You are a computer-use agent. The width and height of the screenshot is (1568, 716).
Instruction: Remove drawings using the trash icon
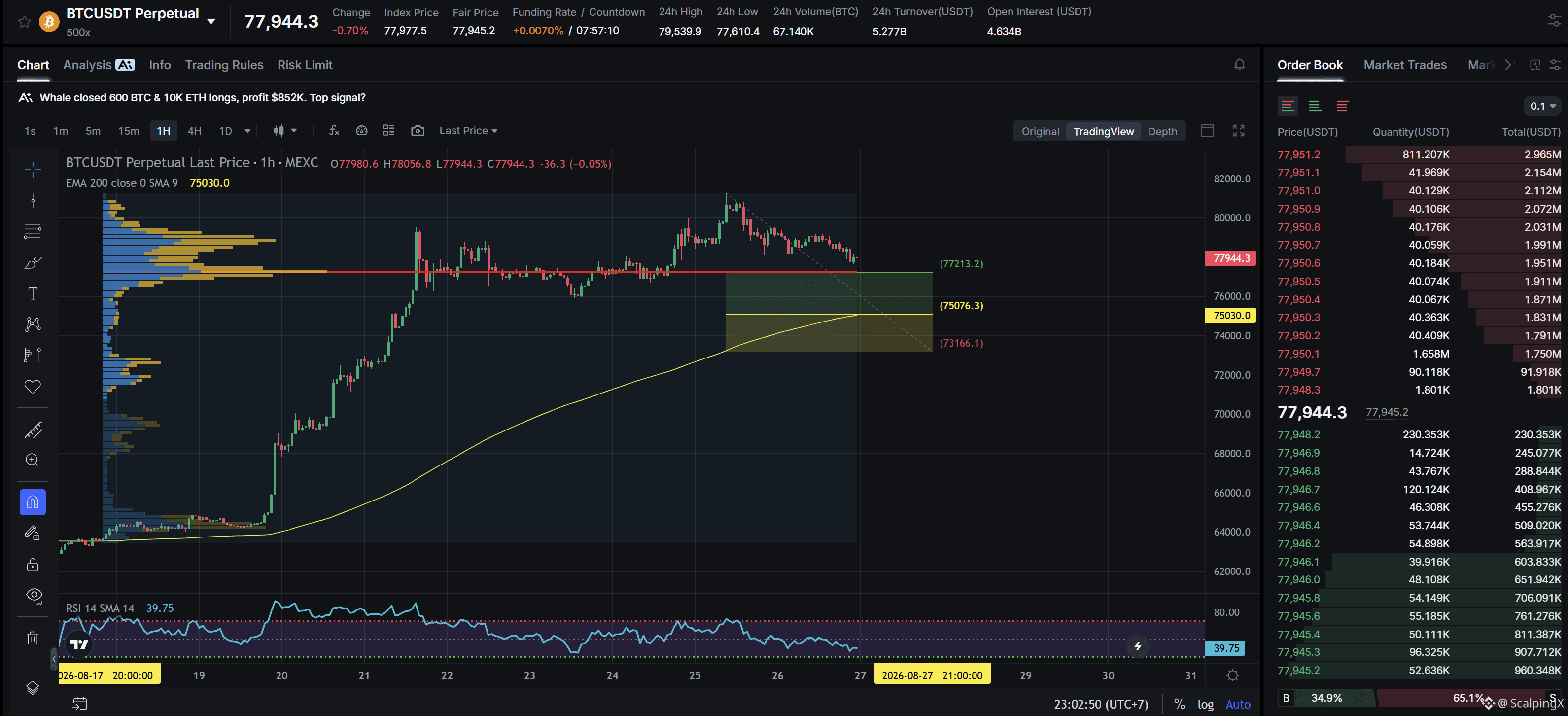(x=33, y=638)
